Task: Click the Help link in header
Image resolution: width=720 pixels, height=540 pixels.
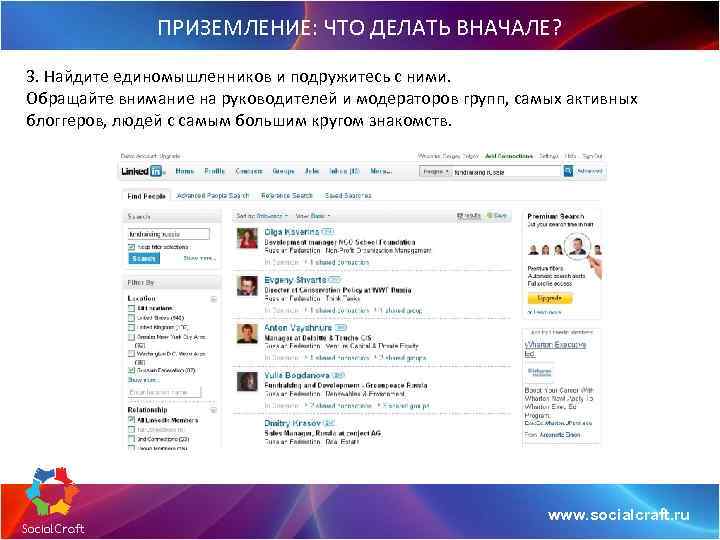Action: point(570,156)
